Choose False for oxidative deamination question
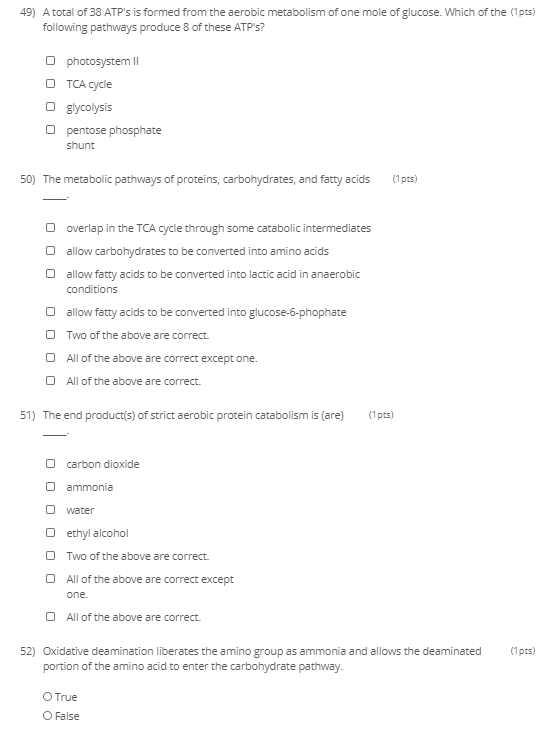 point(47,716)
